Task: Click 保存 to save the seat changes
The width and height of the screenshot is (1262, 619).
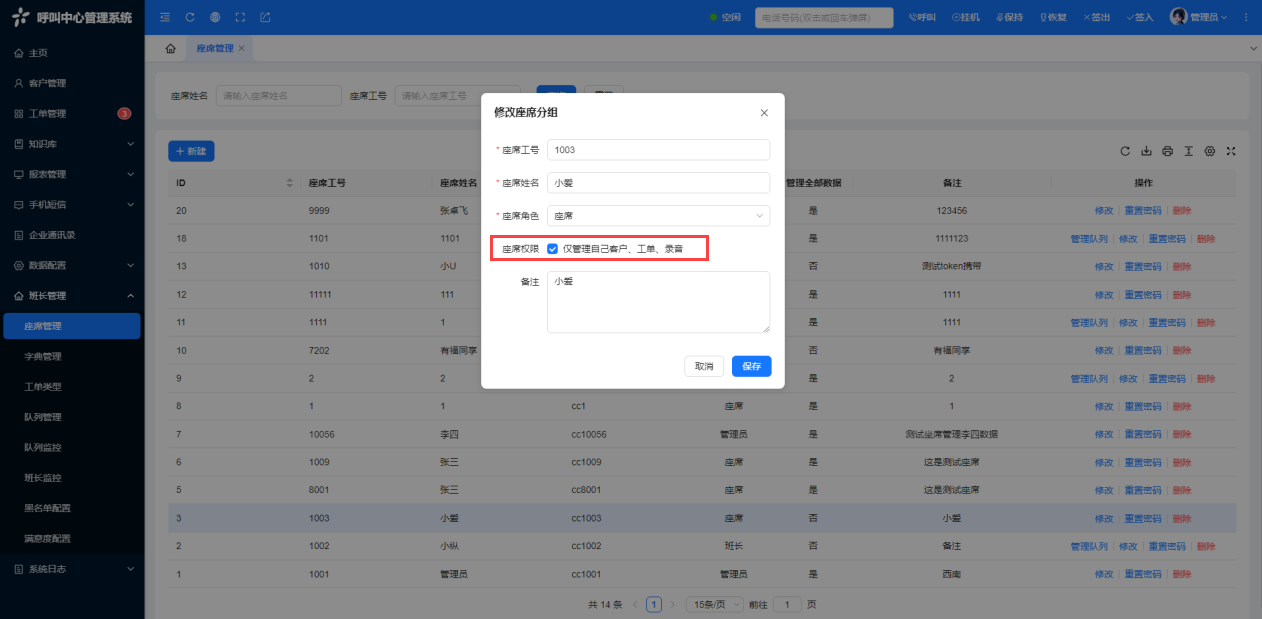Action: (751, 367)
